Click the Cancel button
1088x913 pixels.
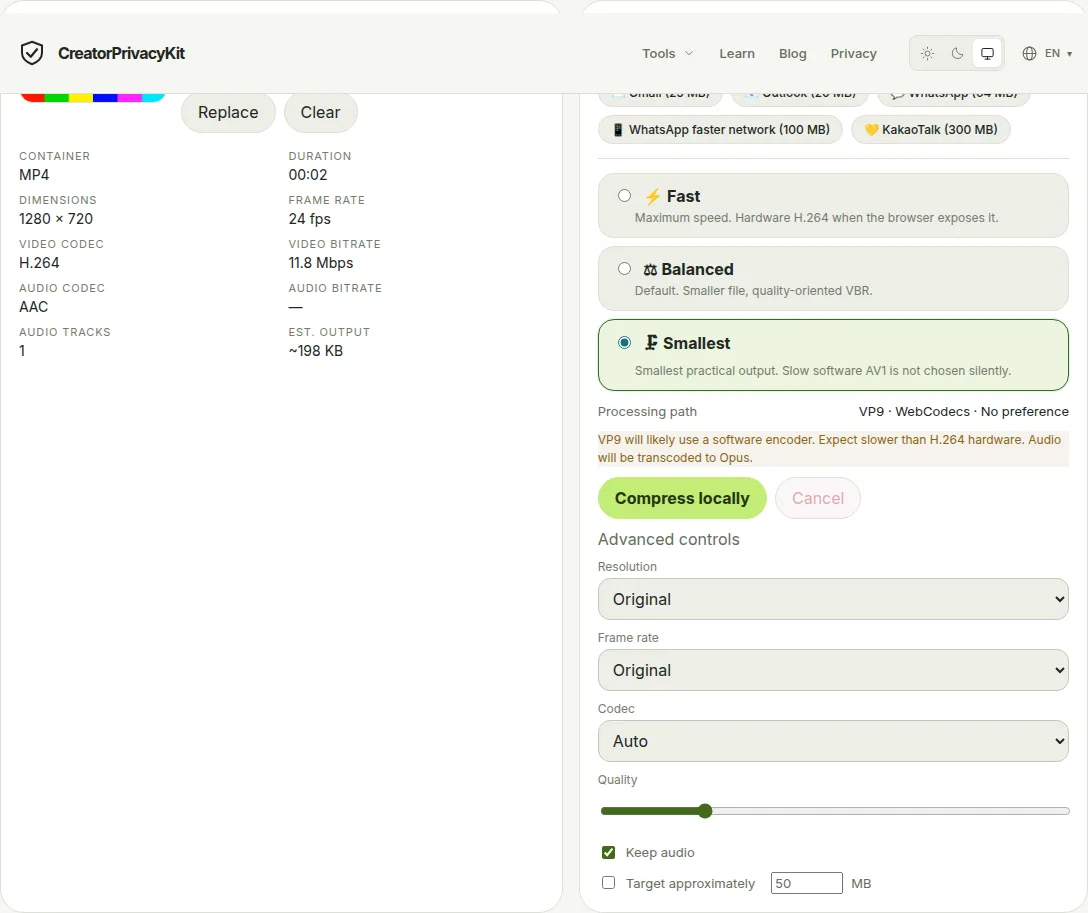point(818,498)
